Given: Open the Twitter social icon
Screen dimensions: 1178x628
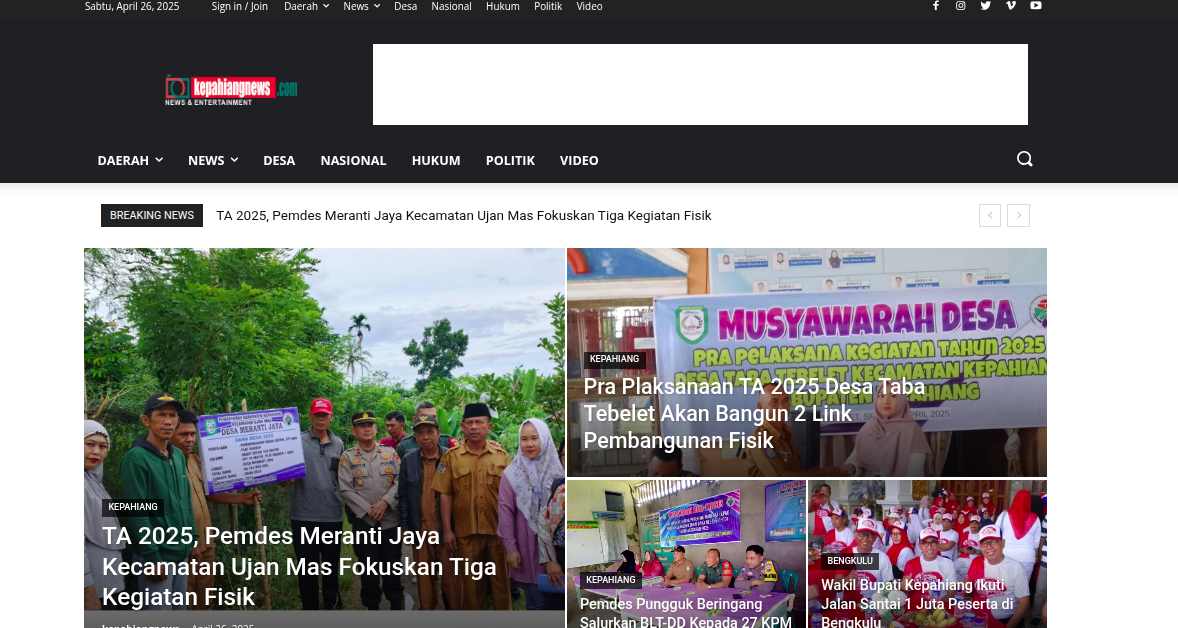Looking at the screenshot, I should [986, 6].
